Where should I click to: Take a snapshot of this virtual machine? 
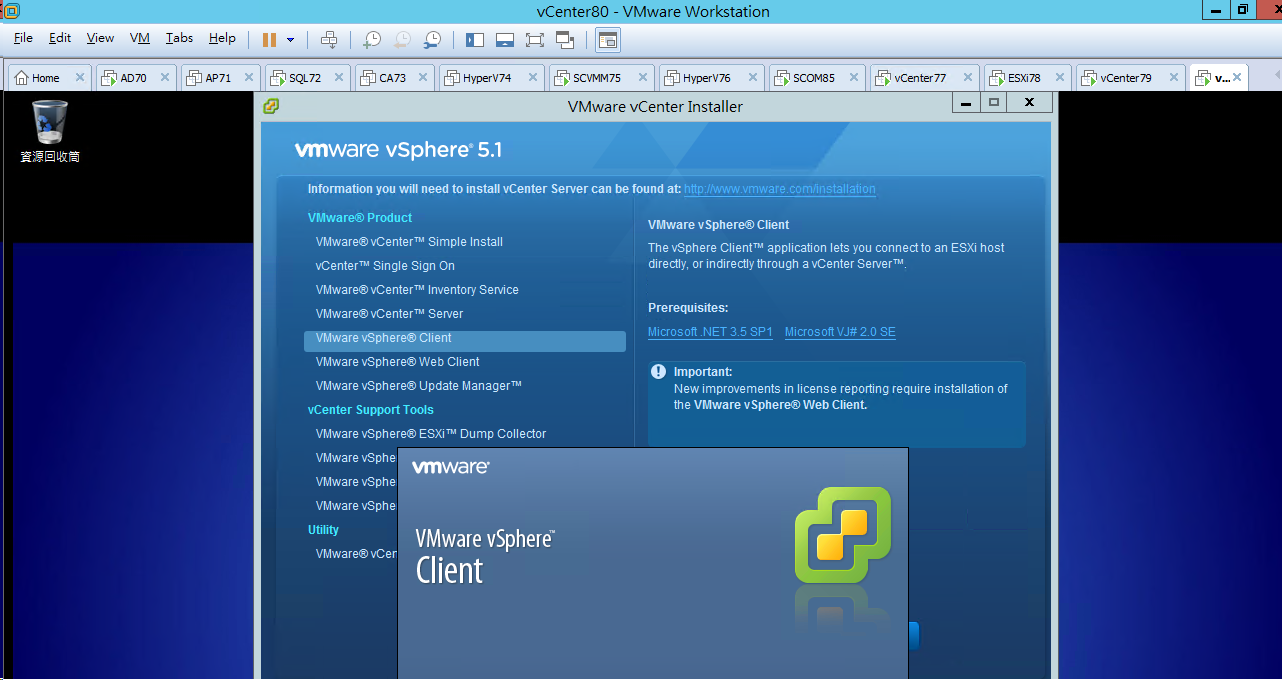[372, 39]
